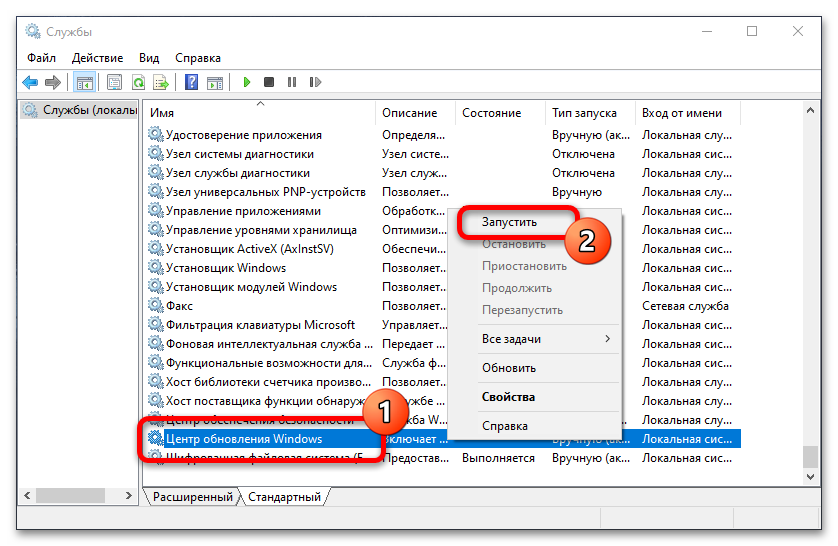Select Хост библиотеки счетчика service
Viewport: 838px width, 546px height.
point(268,382)
